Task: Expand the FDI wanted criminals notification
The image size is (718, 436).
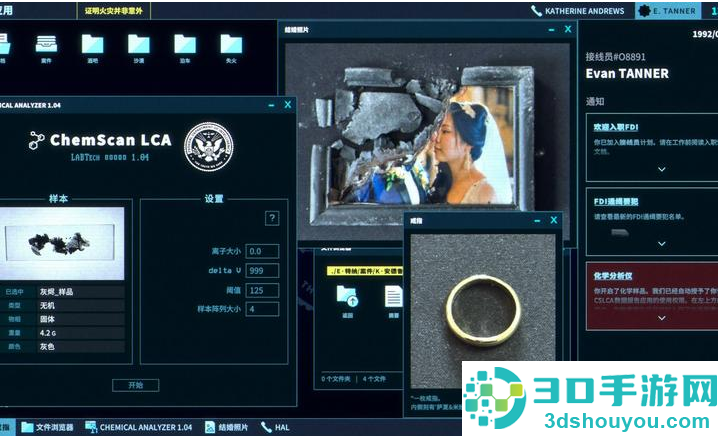Action: pyautogui.click(x=661, y=244)
